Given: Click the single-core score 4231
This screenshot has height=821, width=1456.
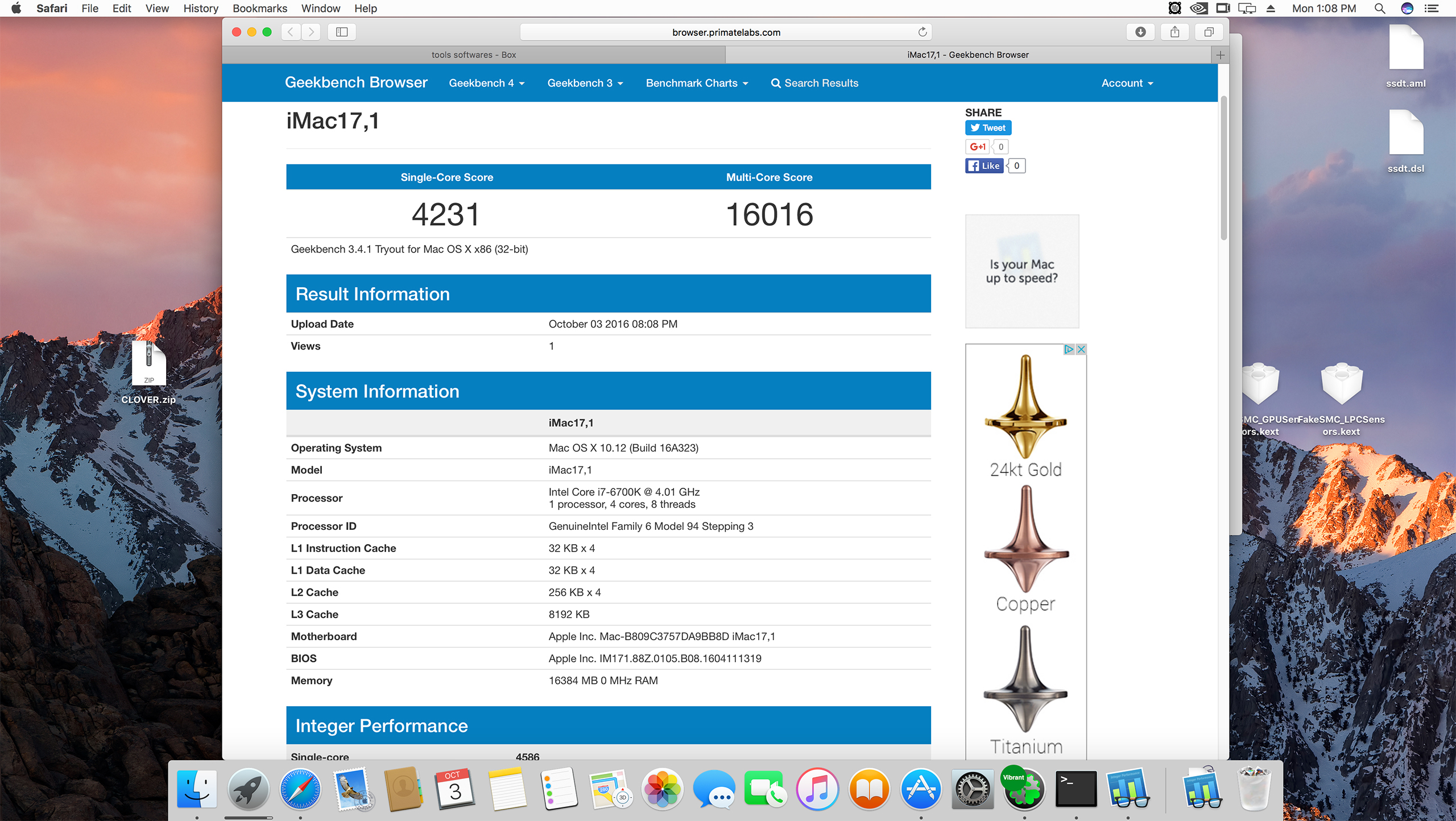Looking at the screenshot, I should 446,214.
